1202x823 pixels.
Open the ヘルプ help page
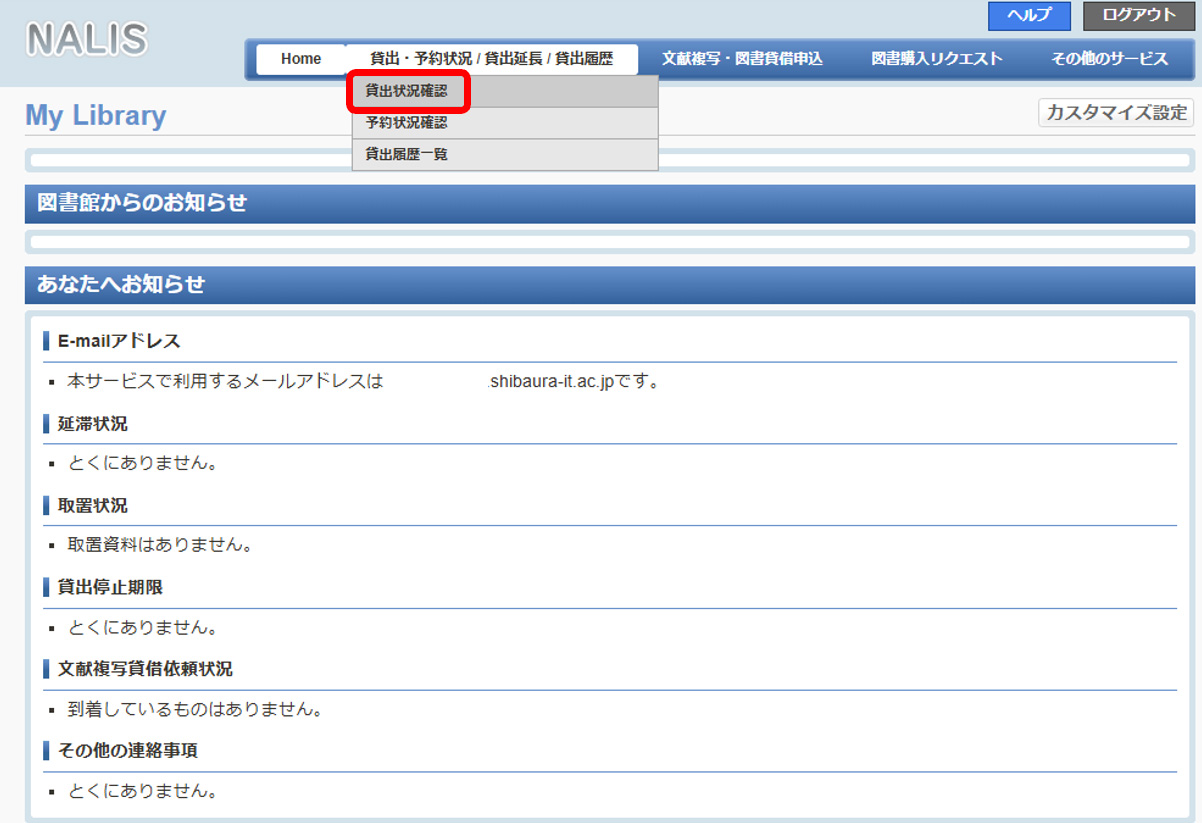[1028, 16]
